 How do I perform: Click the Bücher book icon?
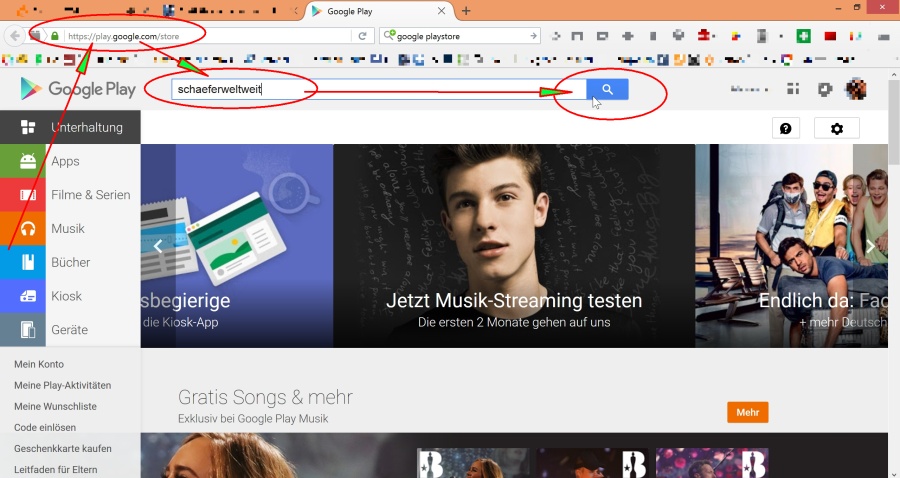click(x=23, y=262)
